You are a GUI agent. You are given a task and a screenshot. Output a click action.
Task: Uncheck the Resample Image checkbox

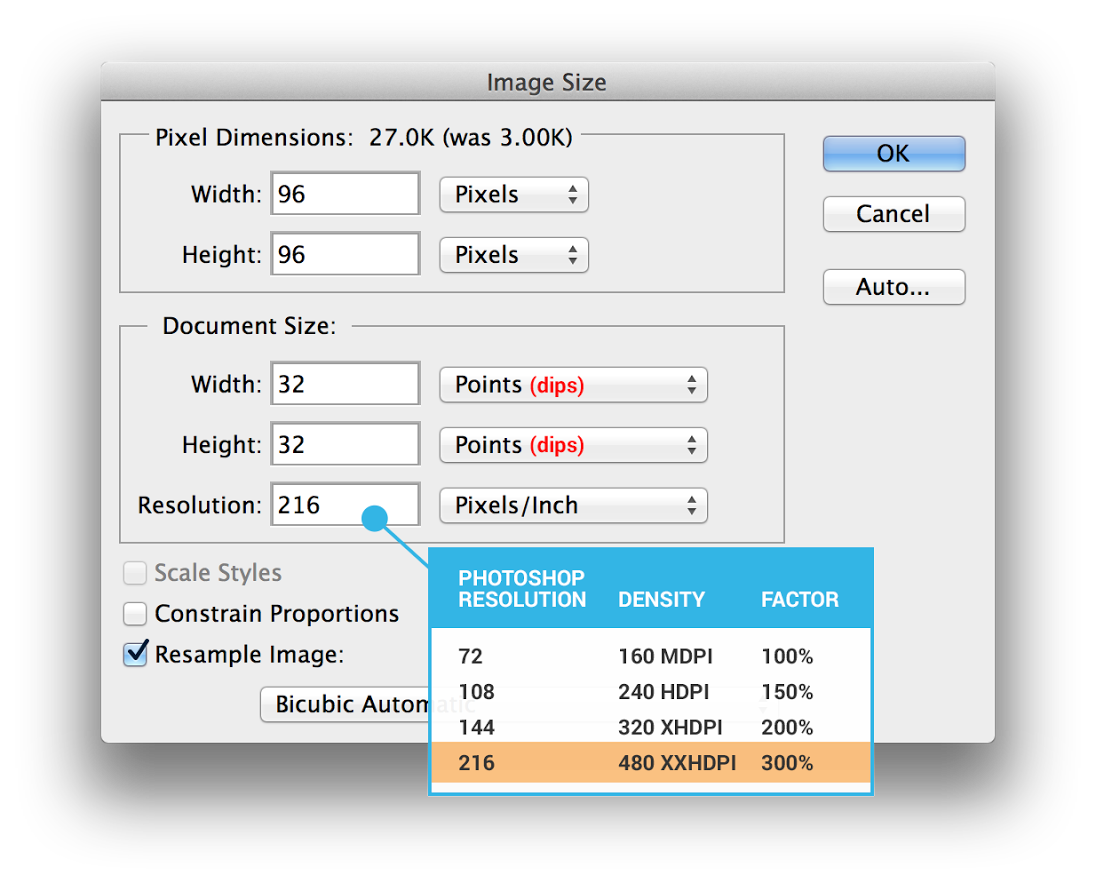point(135,655)
